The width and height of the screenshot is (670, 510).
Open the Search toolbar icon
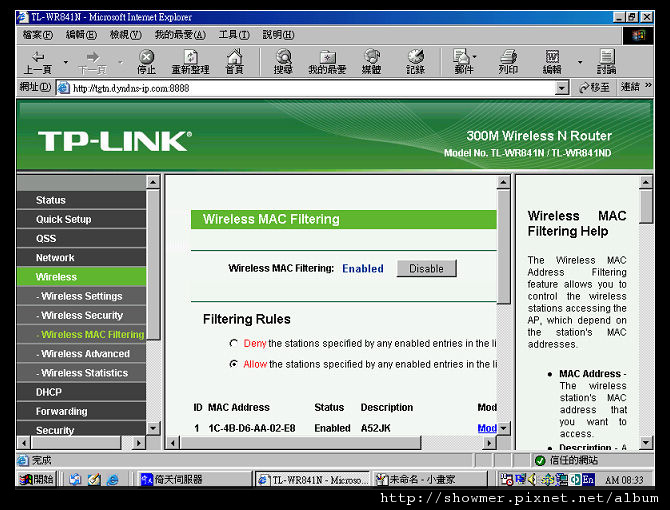(283, 62)
